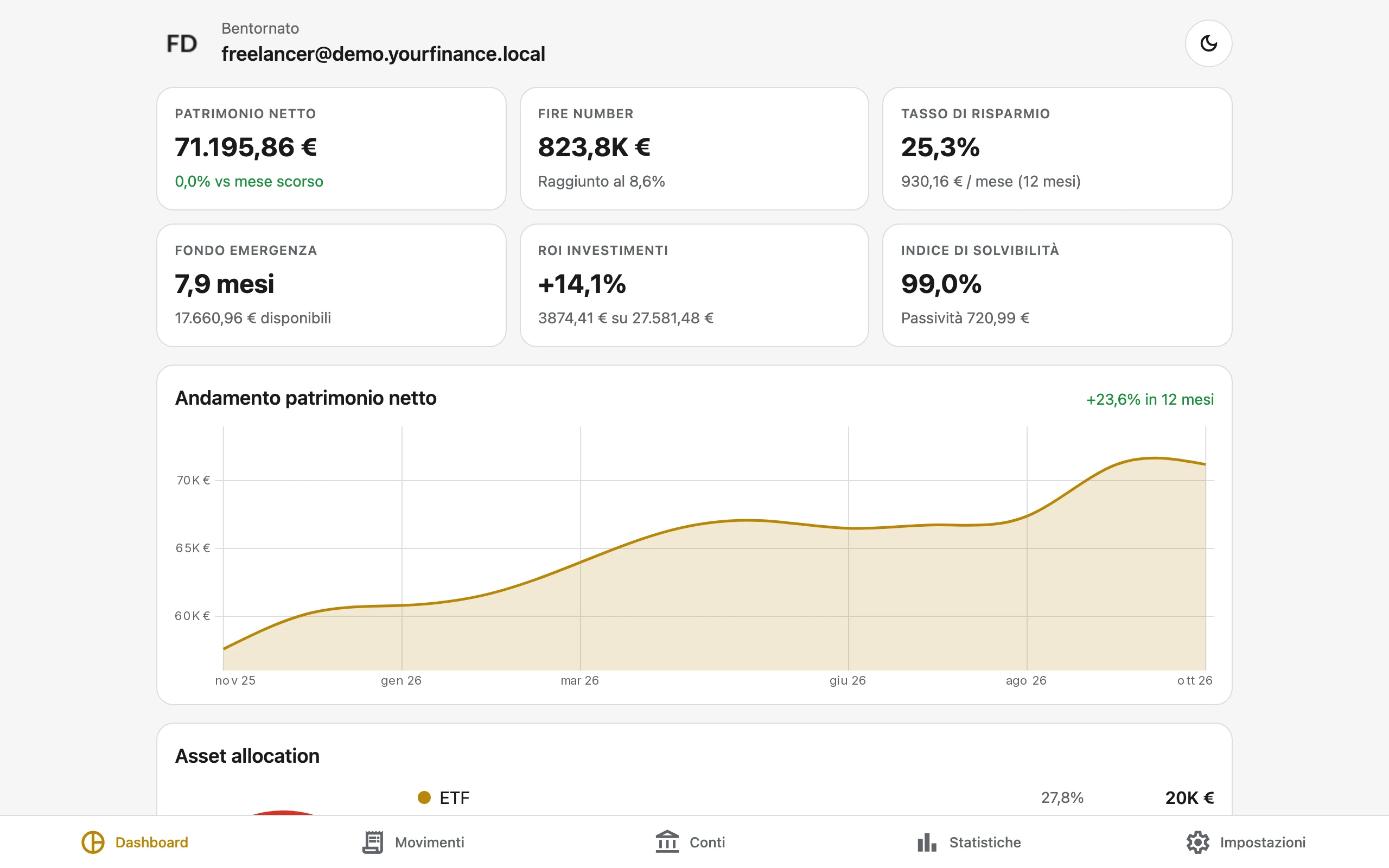
Task: Go to the Conti tab label
Action: [x=707, y=842]
